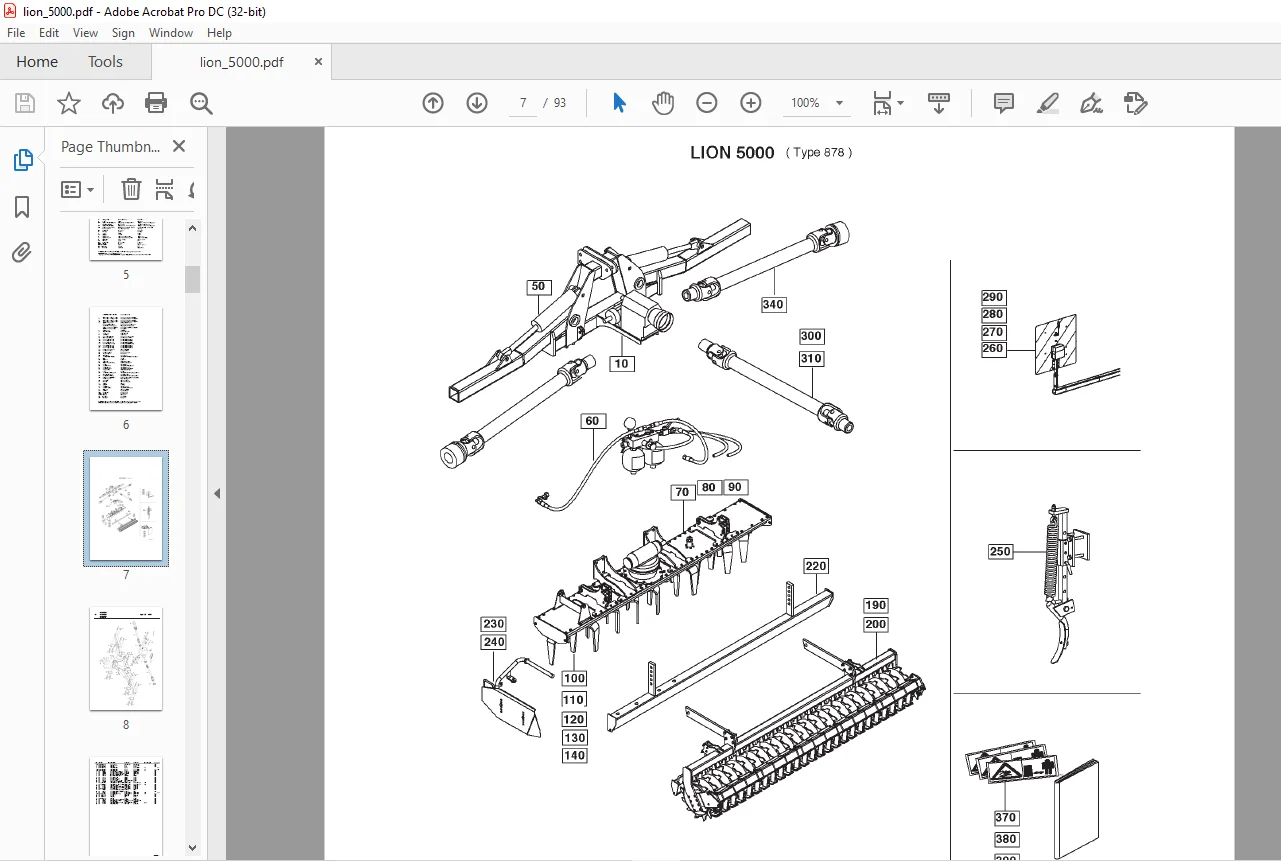
Task: Add a comment with the sticky note icon
Action: click(1004, 103)
